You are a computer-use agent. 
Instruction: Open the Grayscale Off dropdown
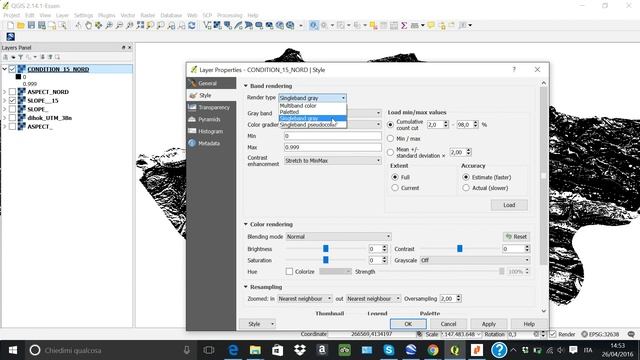tap(475, 260)
